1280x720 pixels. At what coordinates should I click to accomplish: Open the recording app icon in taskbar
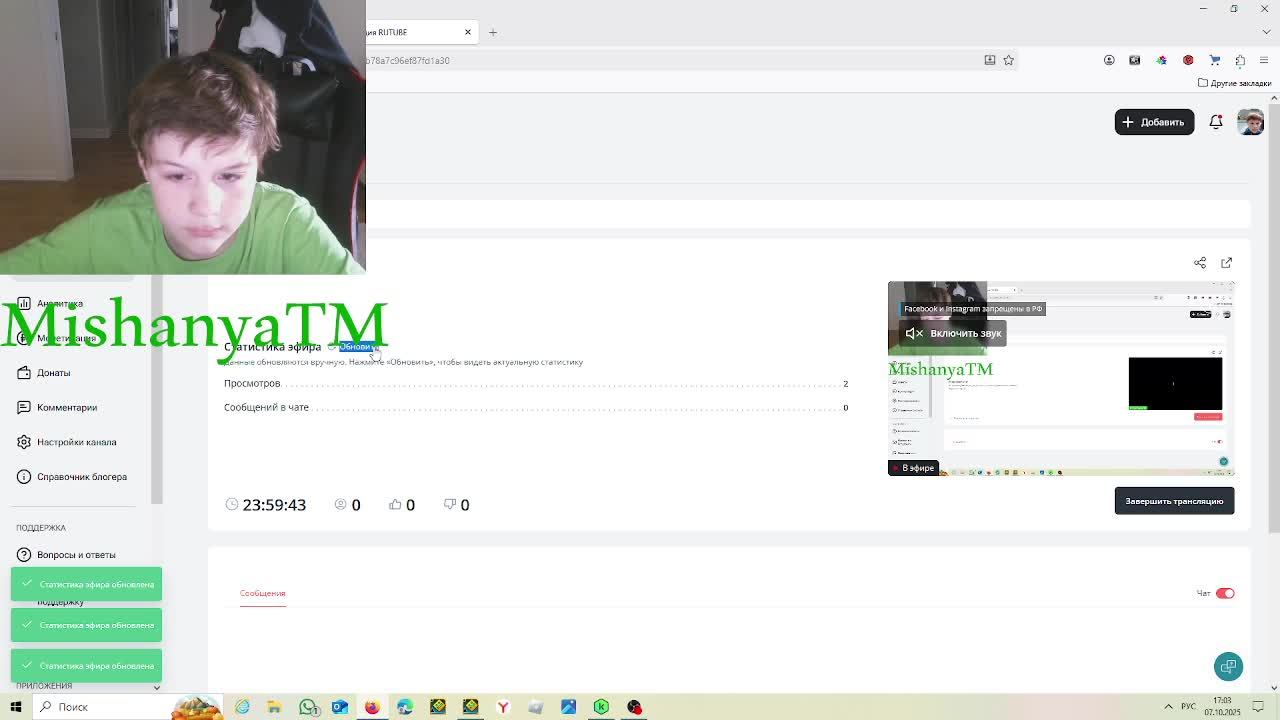(x=634, y=707)
